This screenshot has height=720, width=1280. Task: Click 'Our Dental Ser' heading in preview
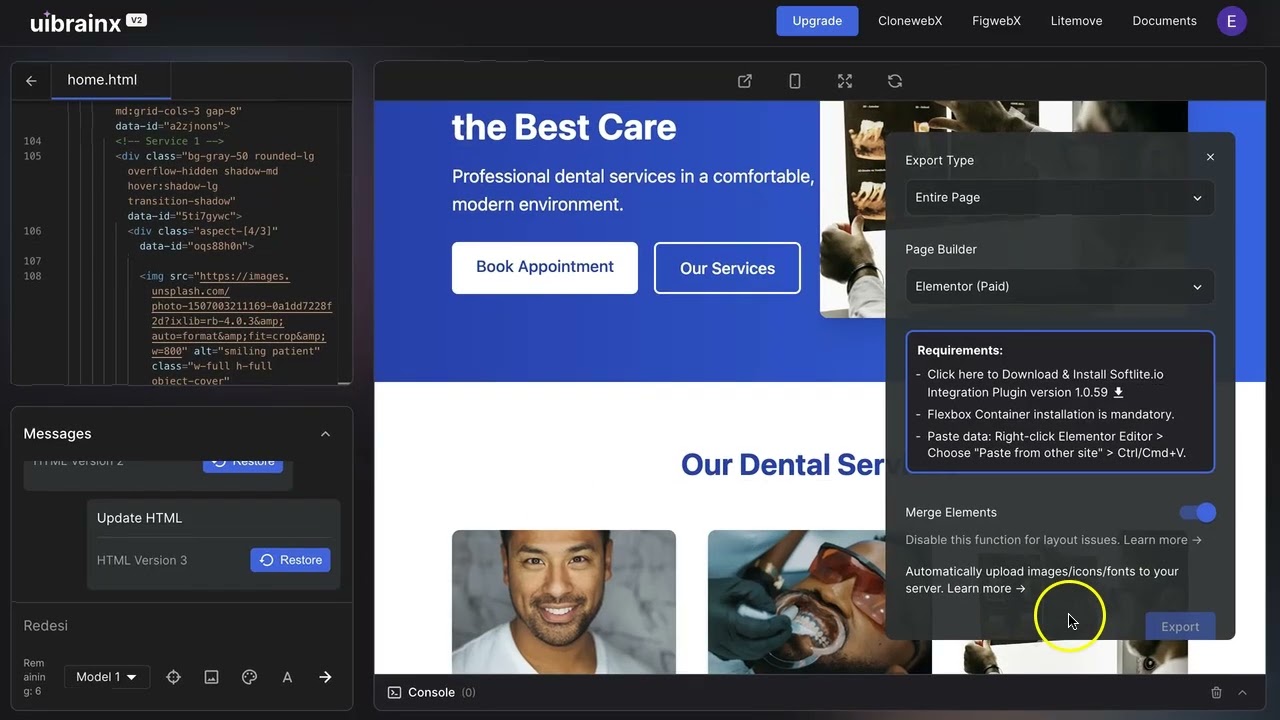pyautogui.click(x=783, y=464)
